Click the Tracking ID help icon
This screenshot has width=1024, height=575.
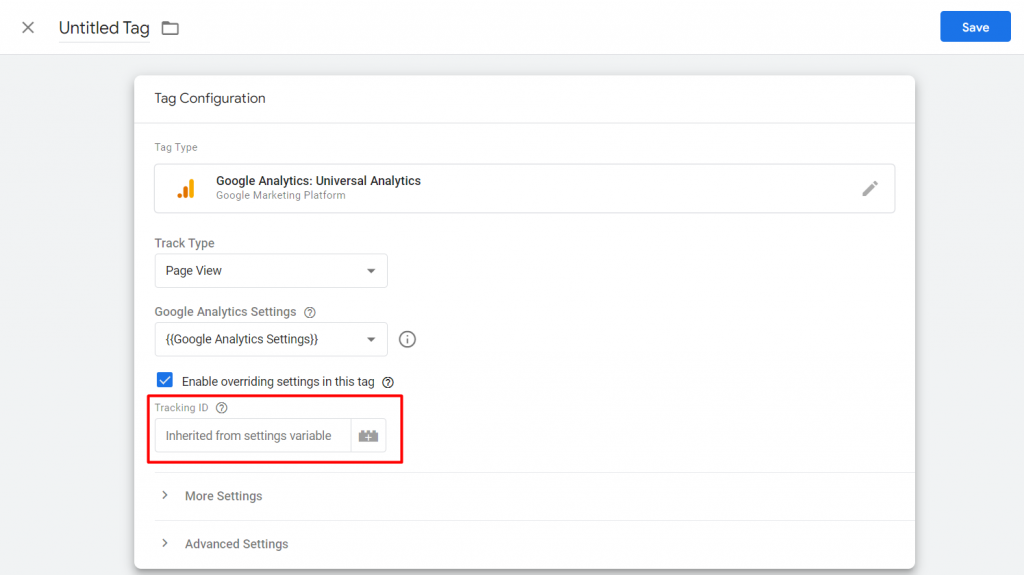coord(222,408)
